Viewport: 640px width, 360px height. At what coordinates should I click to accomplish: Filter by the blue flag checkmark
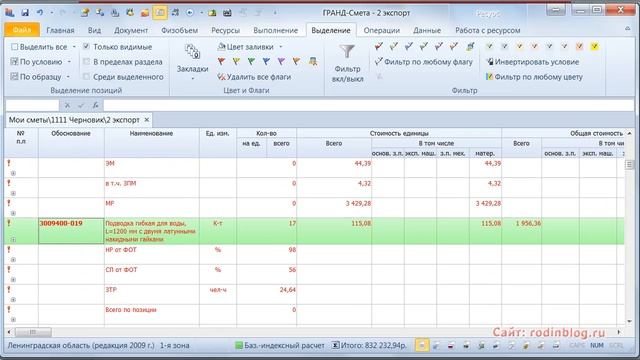pyautogui.click(x=409, y=47)
